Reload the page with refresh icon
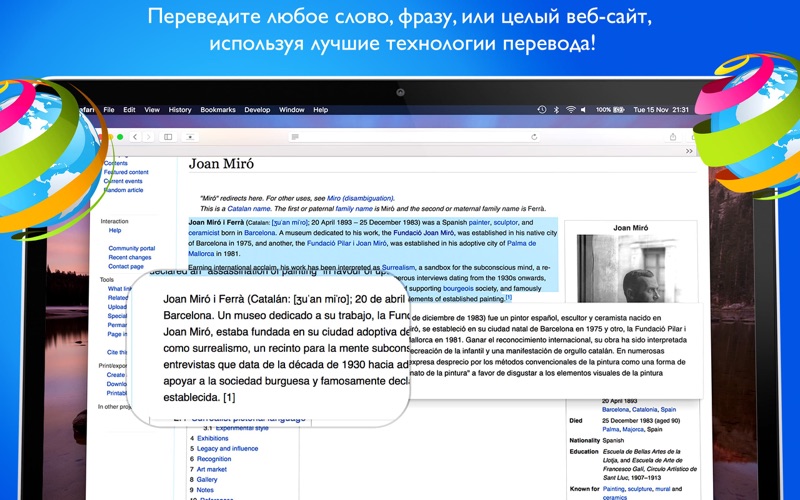The height and width of the screenshot is (500, 800). 534,137
